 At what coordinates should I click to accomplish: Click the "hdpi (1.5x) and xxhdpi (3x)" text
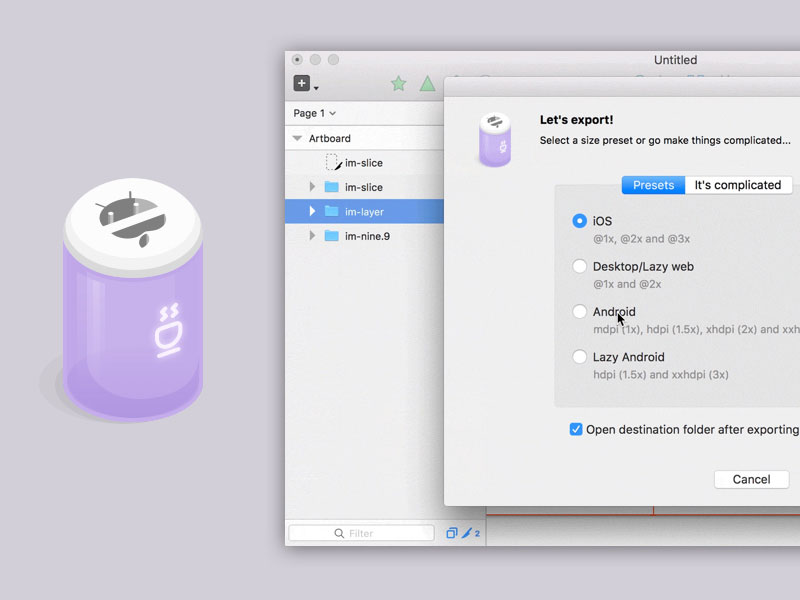tap(661, 374)
